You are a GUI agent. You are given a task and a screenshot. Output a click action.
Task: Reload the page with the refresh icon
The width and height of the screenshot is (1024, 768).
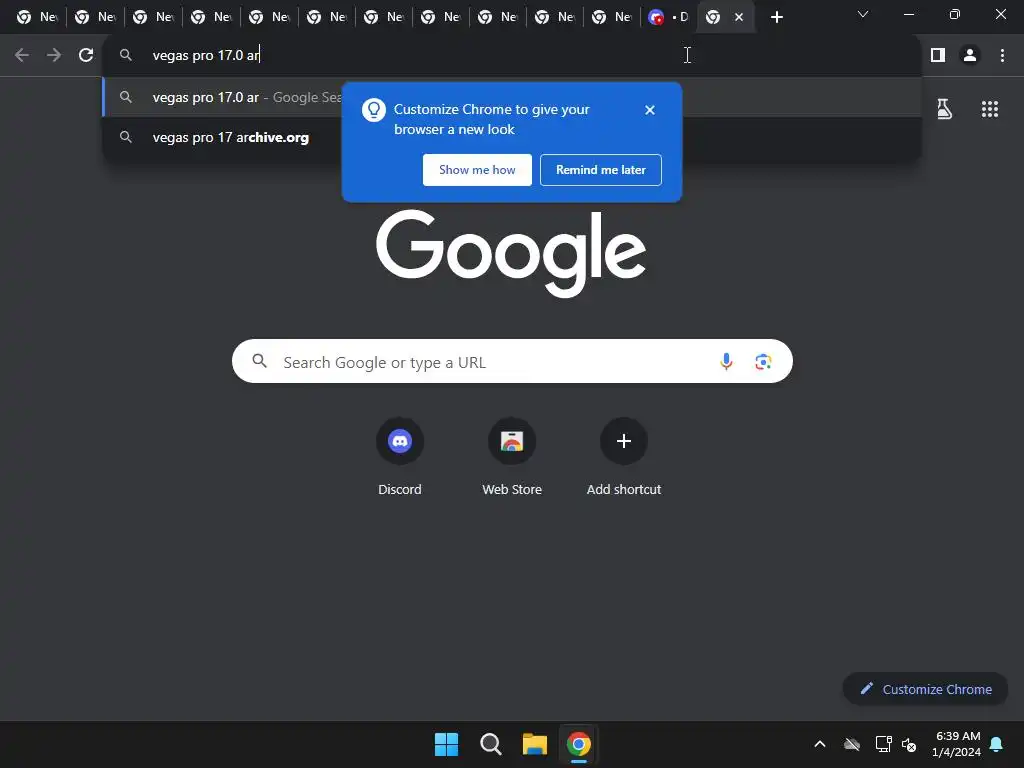[86, 56]
